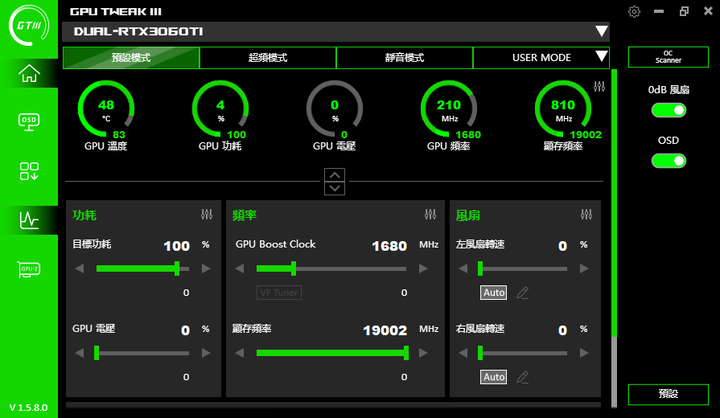Select the 超頻模式 tab
Screen dimensions: 720x418
(268, 58)
